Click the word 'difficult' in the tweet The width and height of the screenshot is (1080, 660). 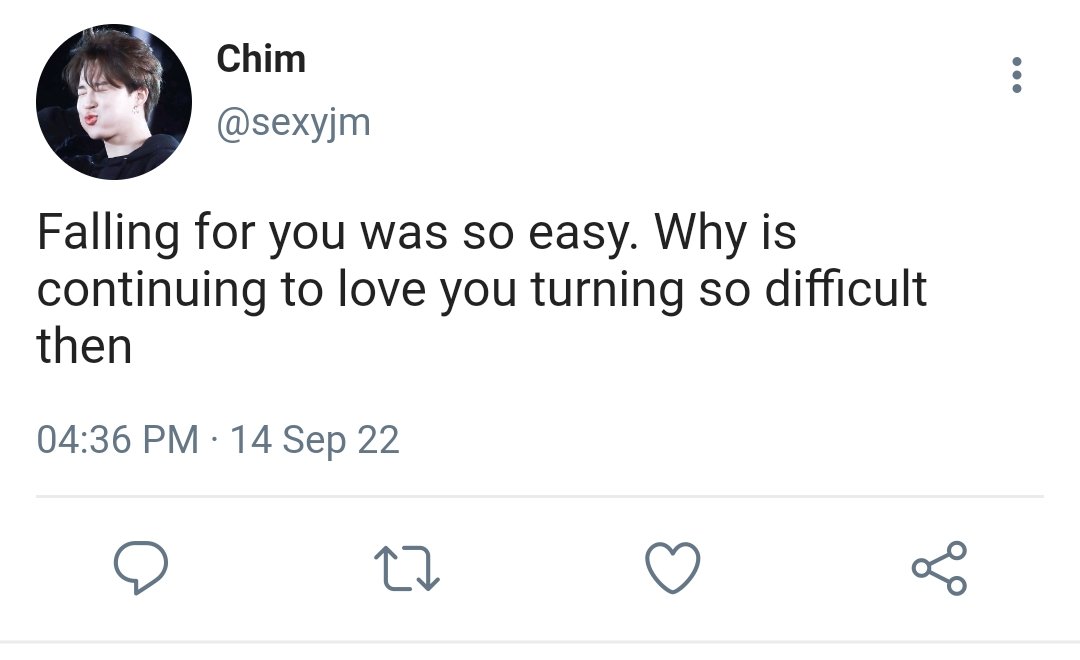(846, 288)
